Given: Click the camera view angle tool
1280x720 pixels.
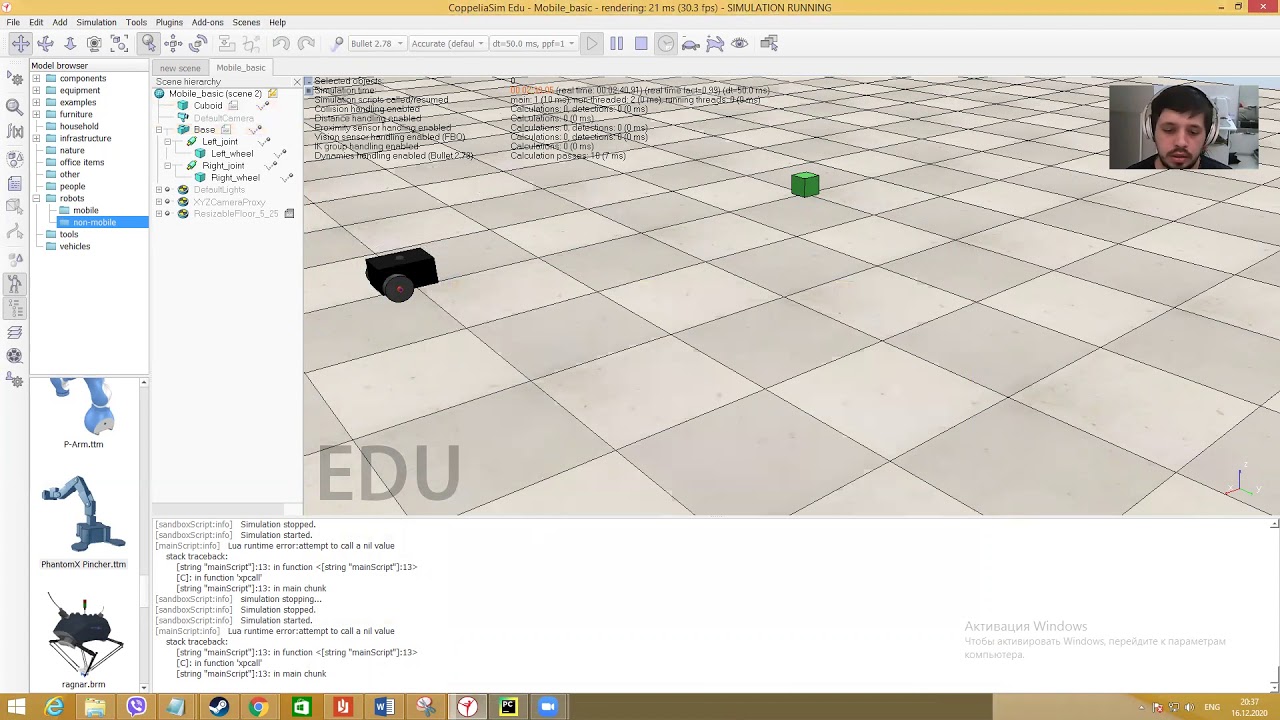Looking at the screenshot, I should click(94, 43).
